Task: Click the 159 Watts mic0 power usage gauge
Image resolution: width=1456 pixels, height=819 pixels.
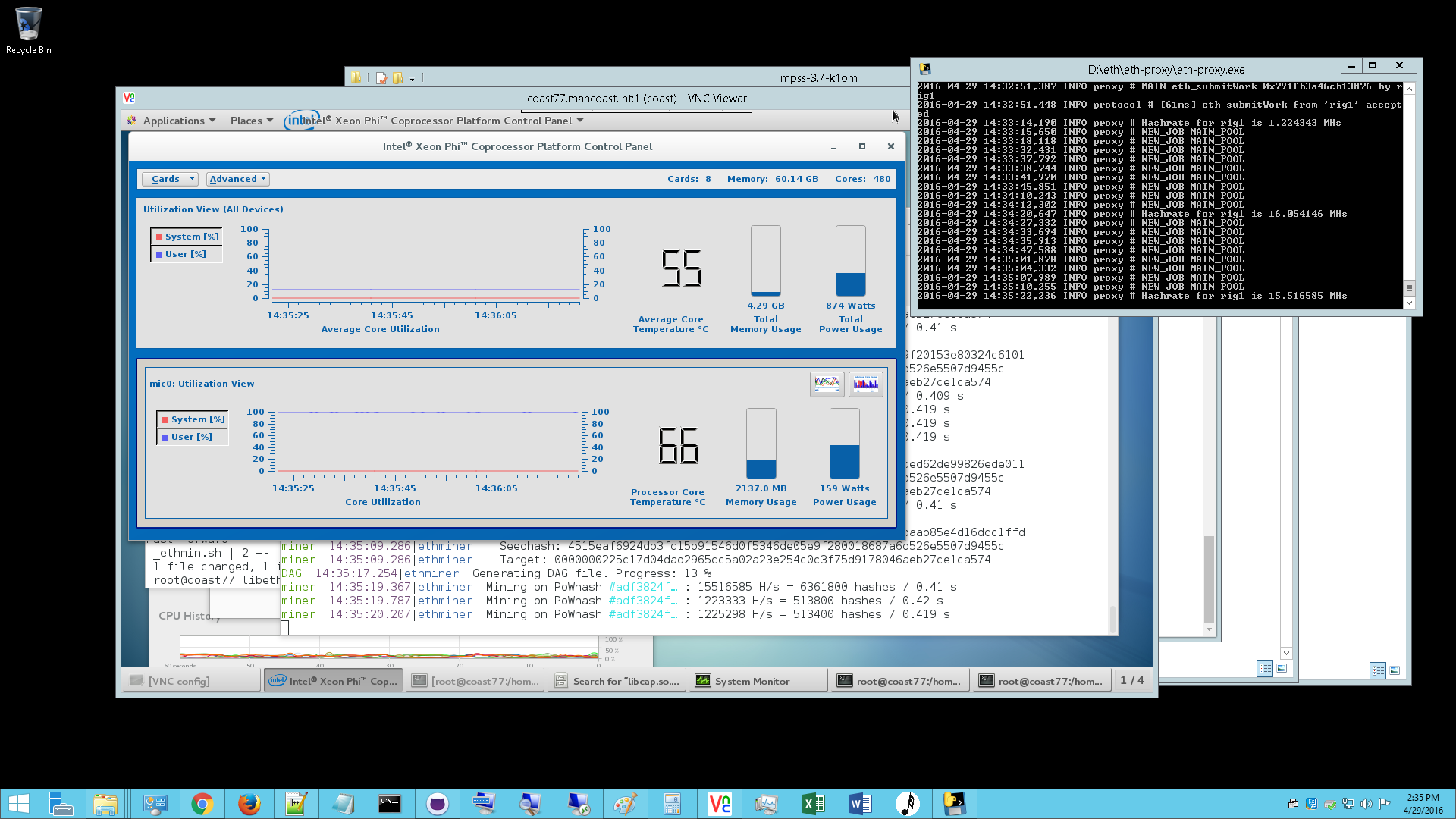Action: pyautogui.click(x=844, y=444)
